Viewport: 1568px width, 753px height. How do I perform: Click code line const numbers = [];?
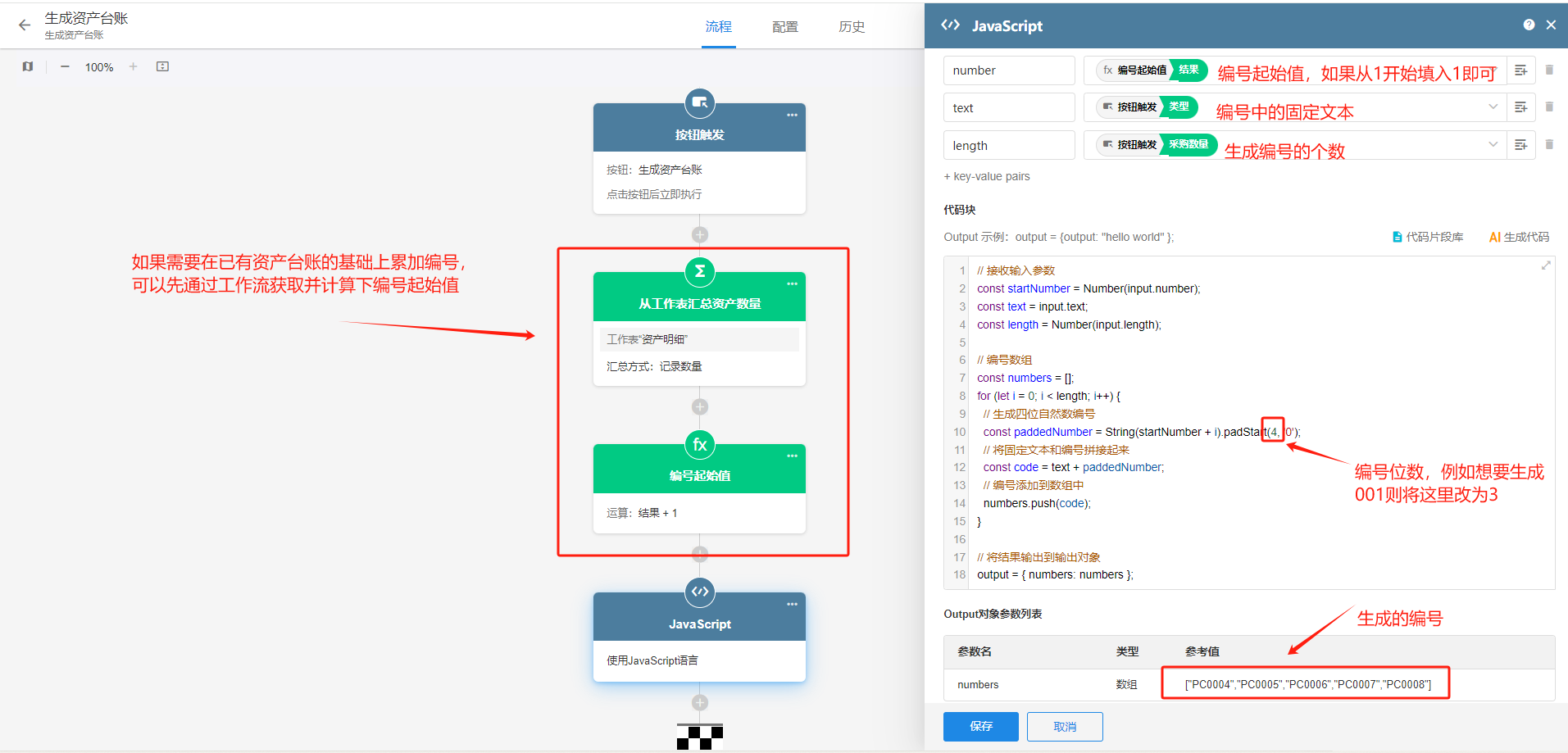(x=1025, y=378)
